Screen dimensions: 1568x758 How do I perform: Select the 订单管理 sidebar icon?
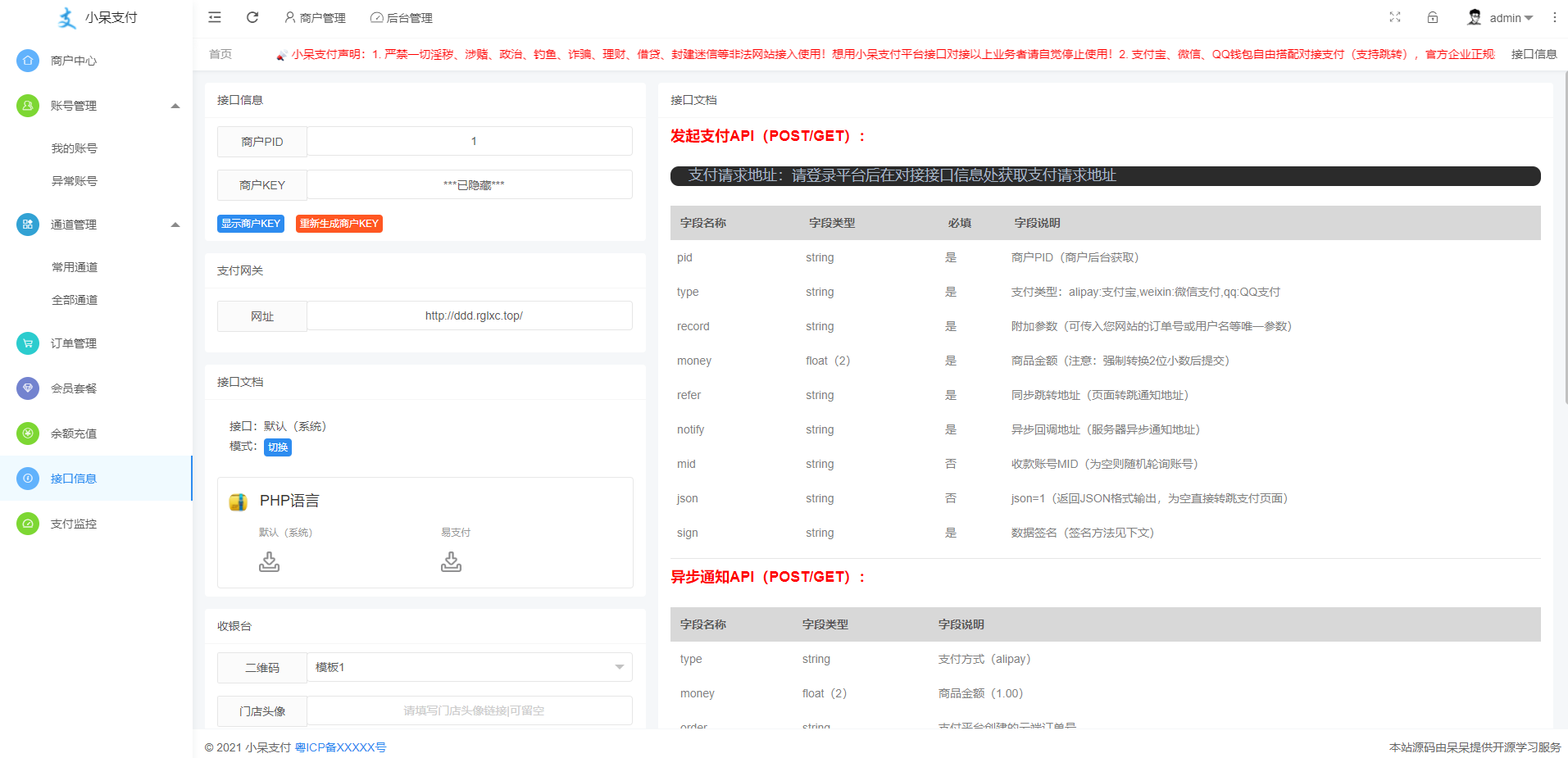coord(27,343)
